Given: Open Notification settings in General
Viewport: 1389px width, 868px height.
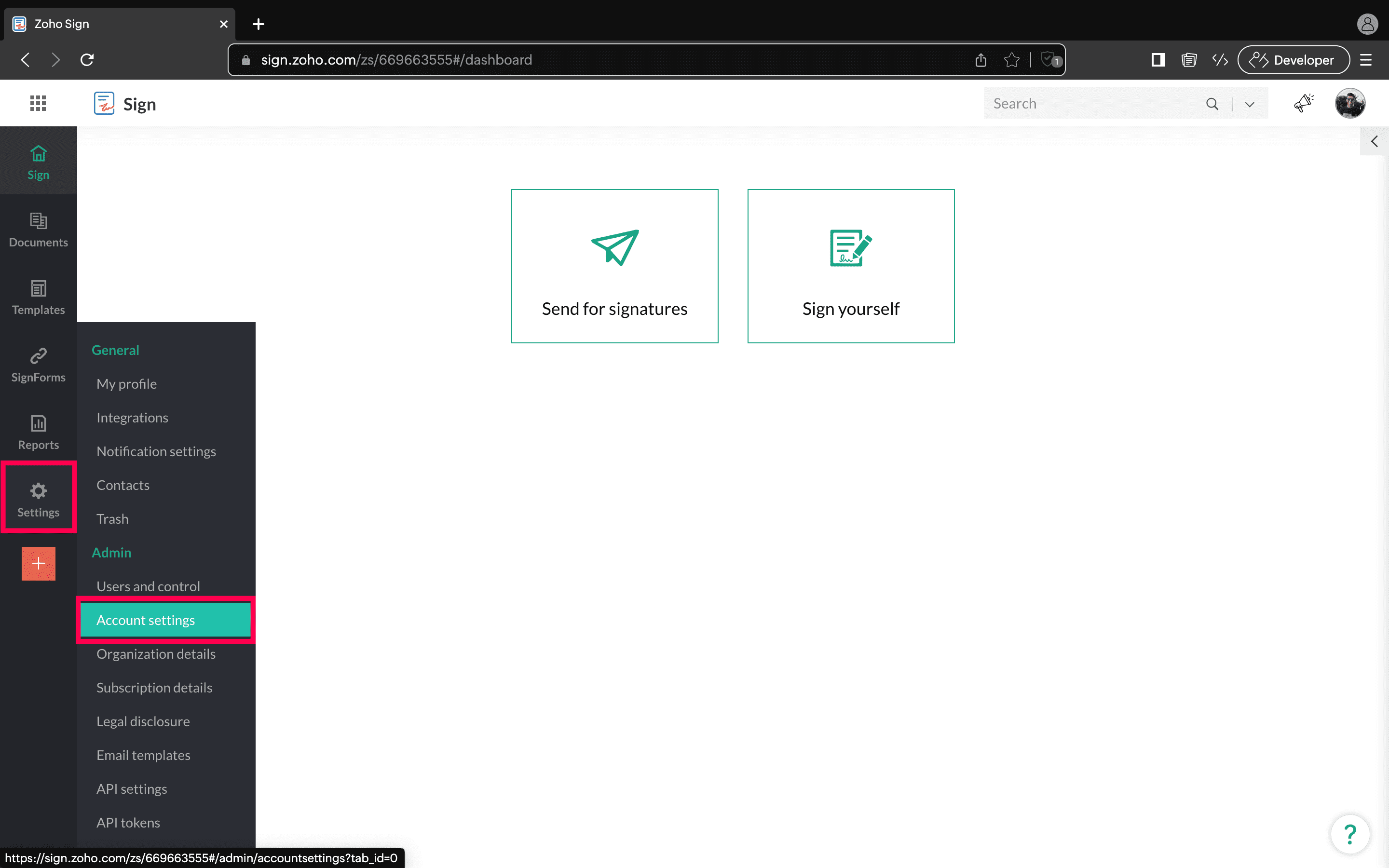Looking at the screenshot, I should point(156,451).
